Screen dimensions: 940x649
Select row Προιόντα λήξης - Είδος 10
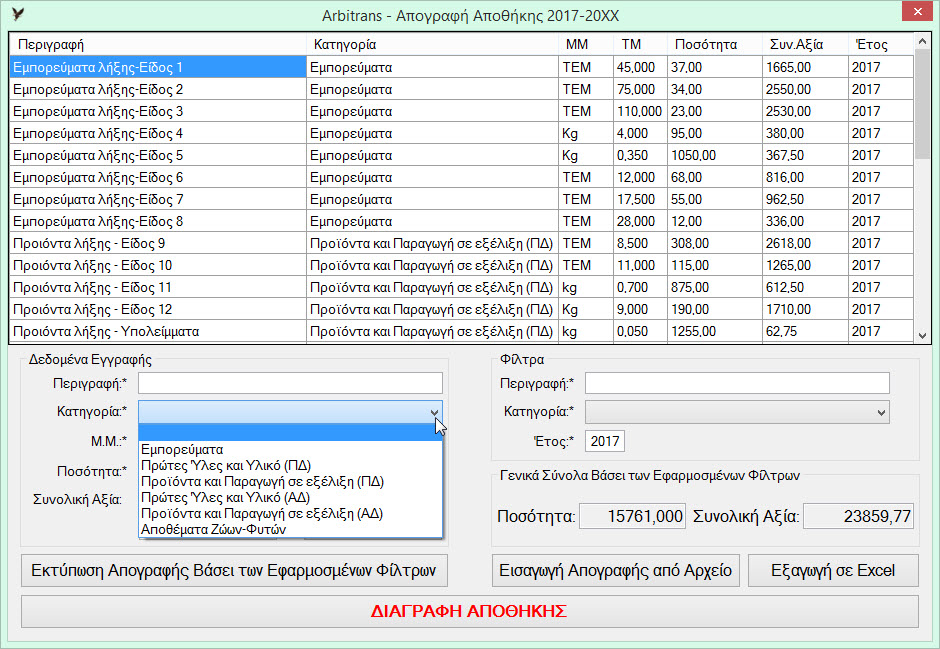coord(462,265)
